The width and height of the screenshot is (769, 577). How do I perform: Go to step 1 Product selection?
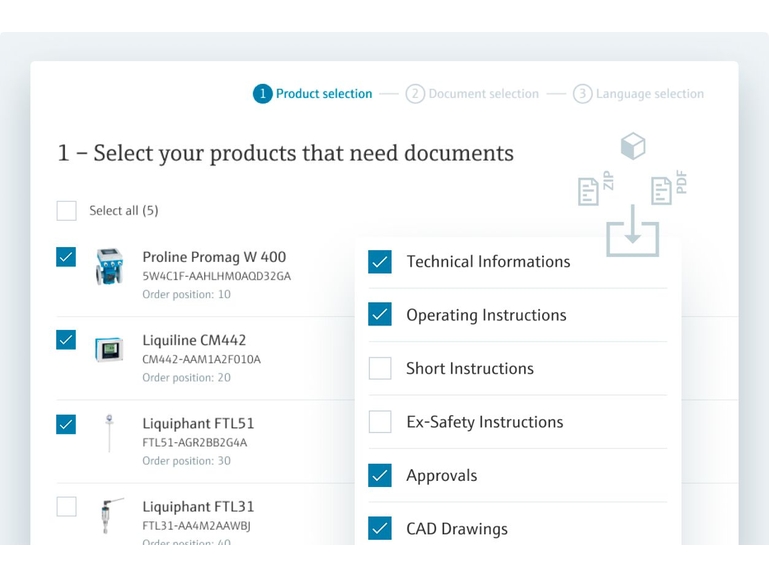tap(312, 94)
